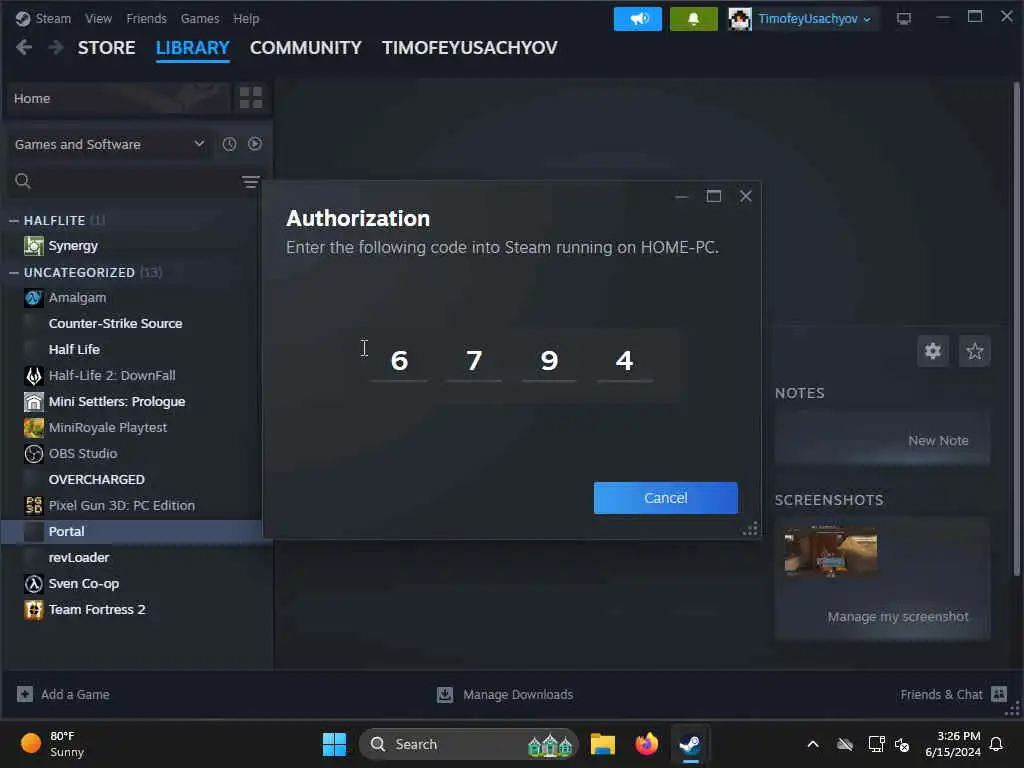Open library filter options icon

point(251,181)
